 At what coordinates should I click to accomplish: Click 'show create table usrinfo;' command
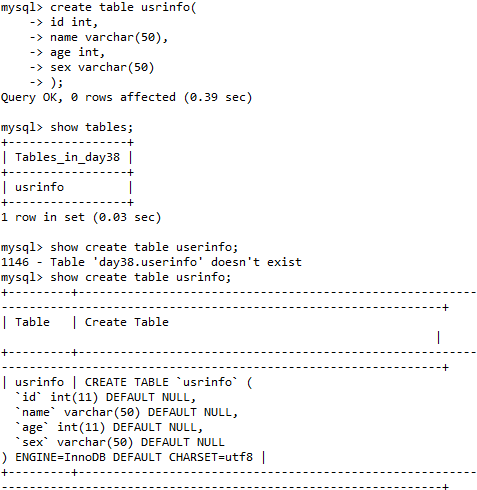[x=140, y=277]
